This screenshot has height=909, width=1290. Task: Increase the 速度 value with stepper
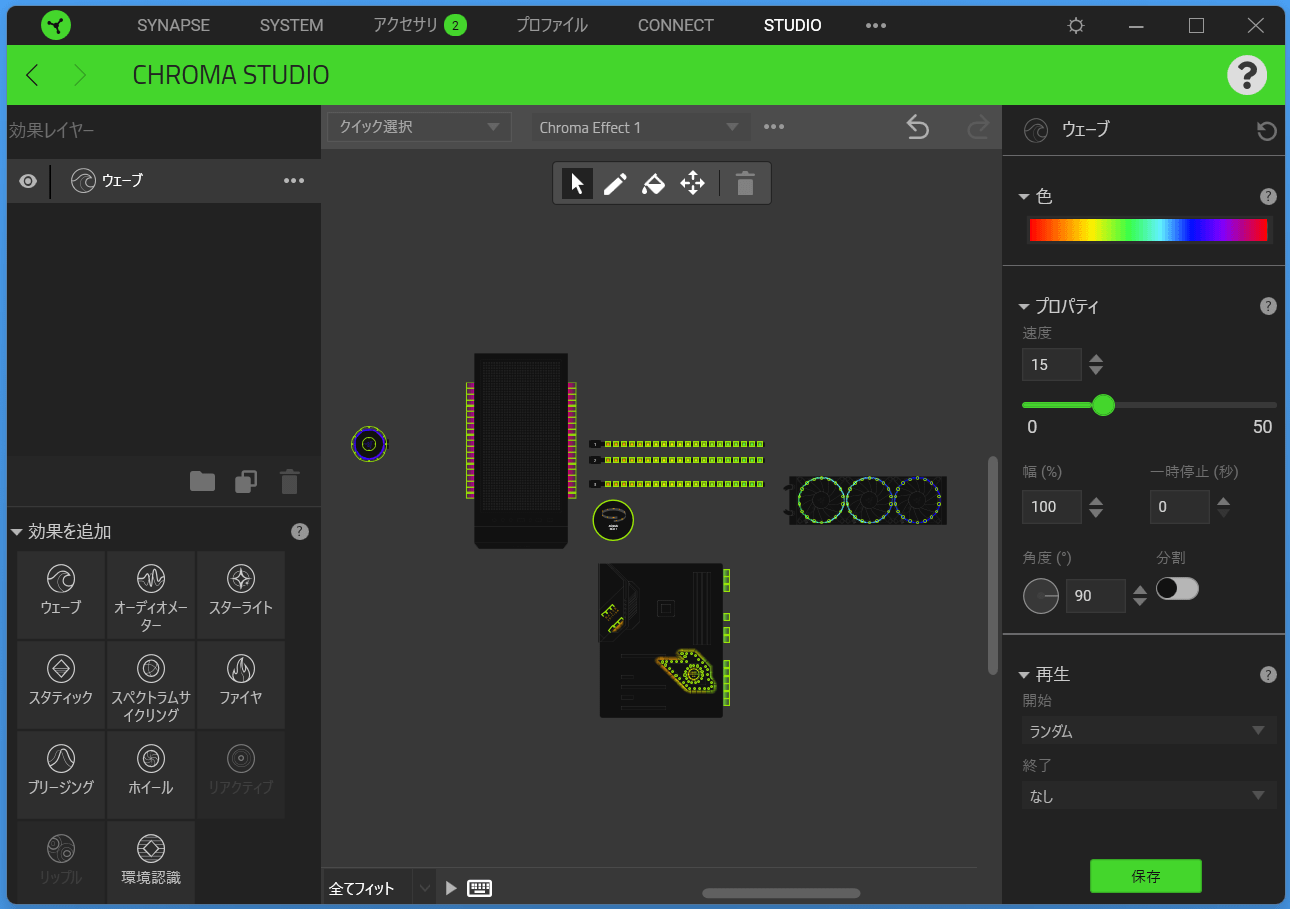pyautogui.click(x=1096, y=359)
